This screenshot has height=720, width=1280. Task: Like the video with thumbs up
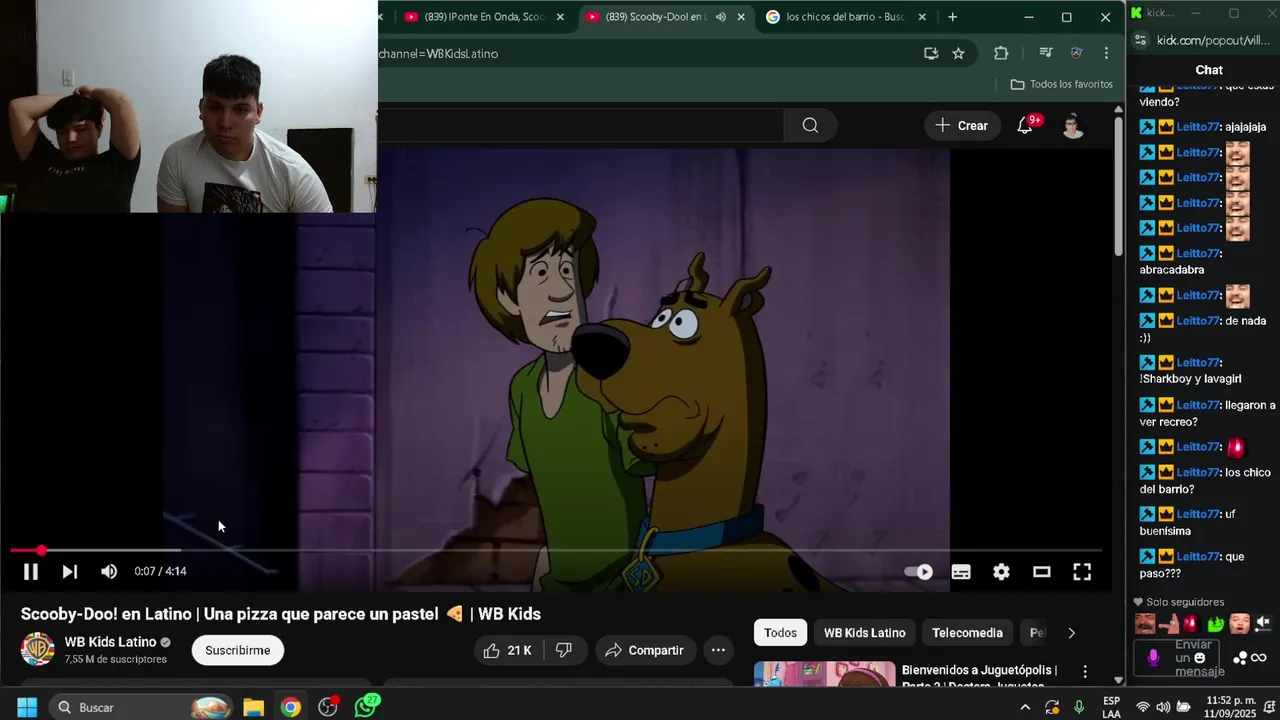point(509,650)
